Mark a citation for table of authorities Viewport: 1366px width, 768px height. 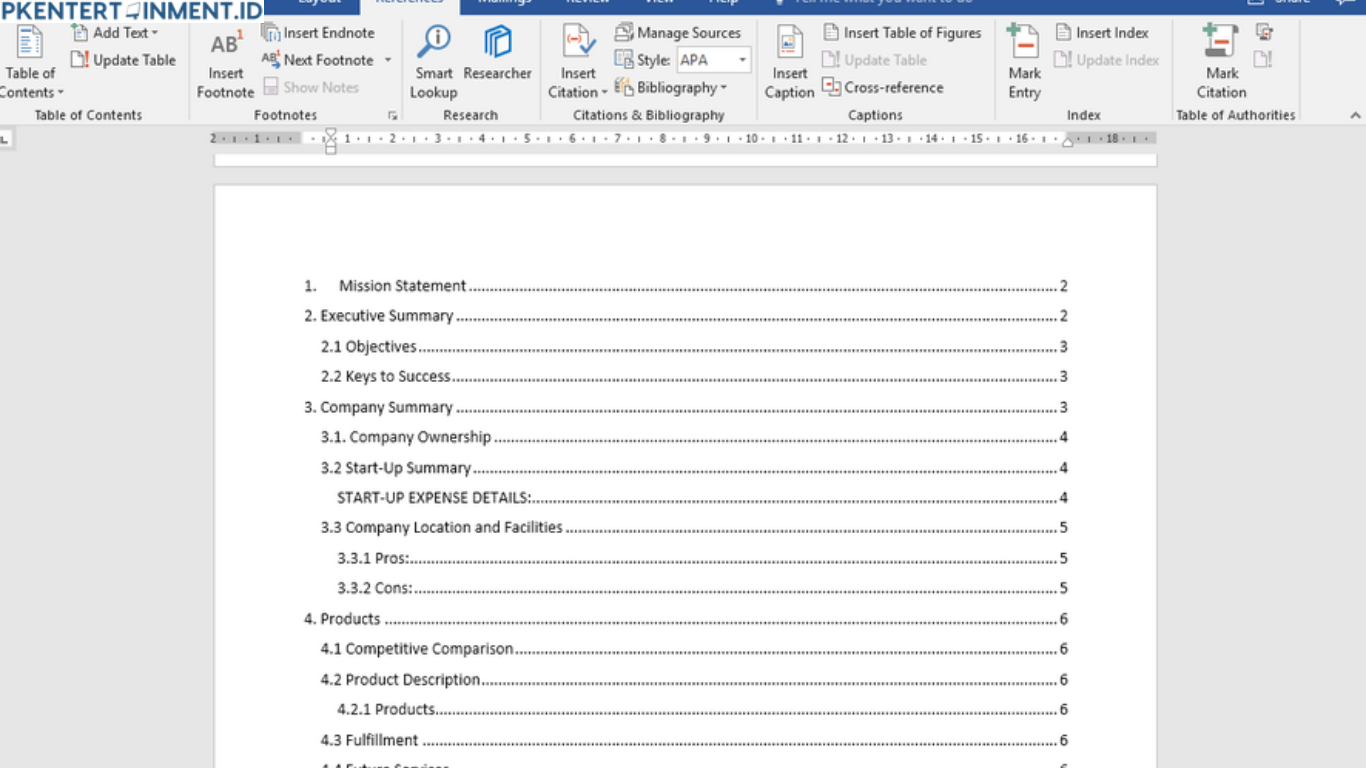click(1221, 60)
